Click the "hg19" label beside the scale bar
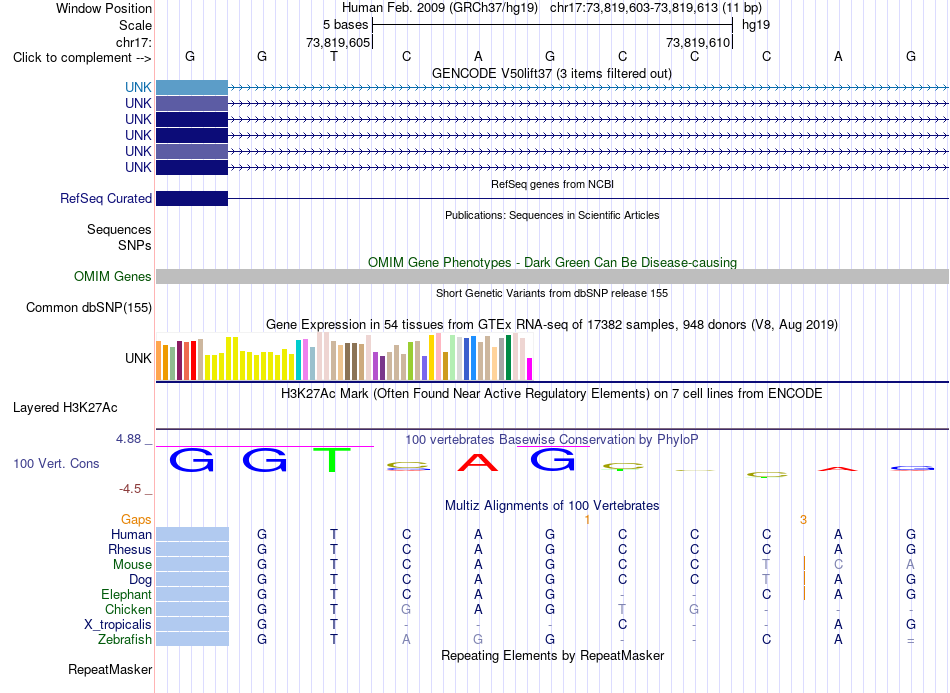 click(x=756, y=25)
